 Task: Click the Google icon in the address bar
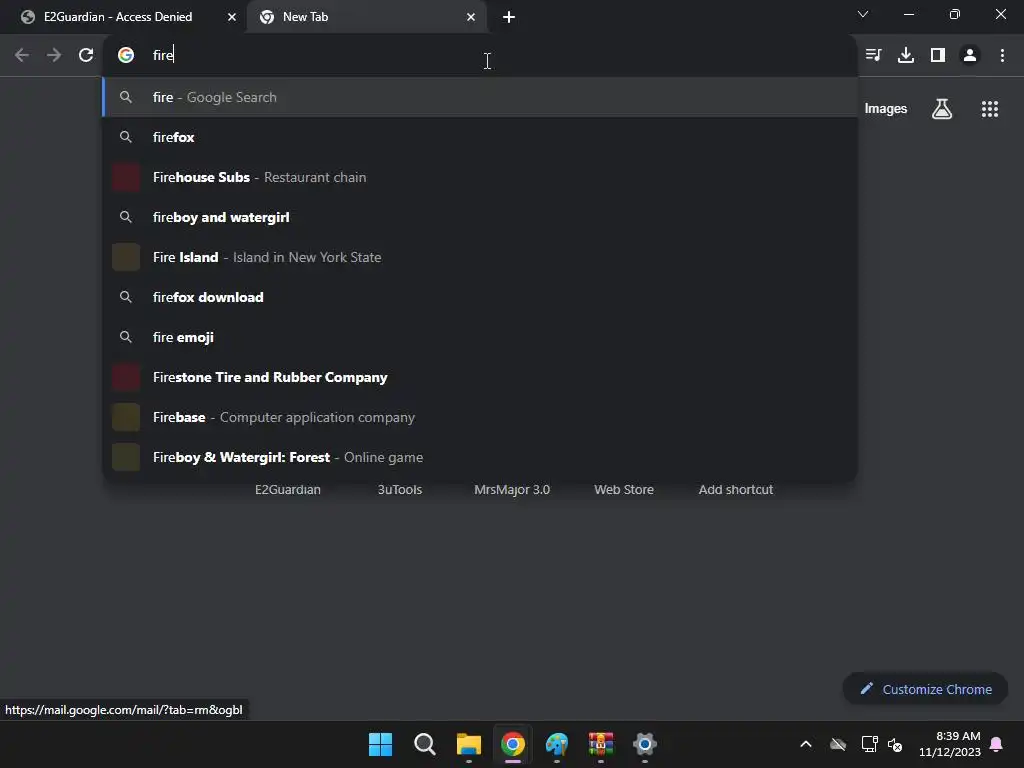126,55
